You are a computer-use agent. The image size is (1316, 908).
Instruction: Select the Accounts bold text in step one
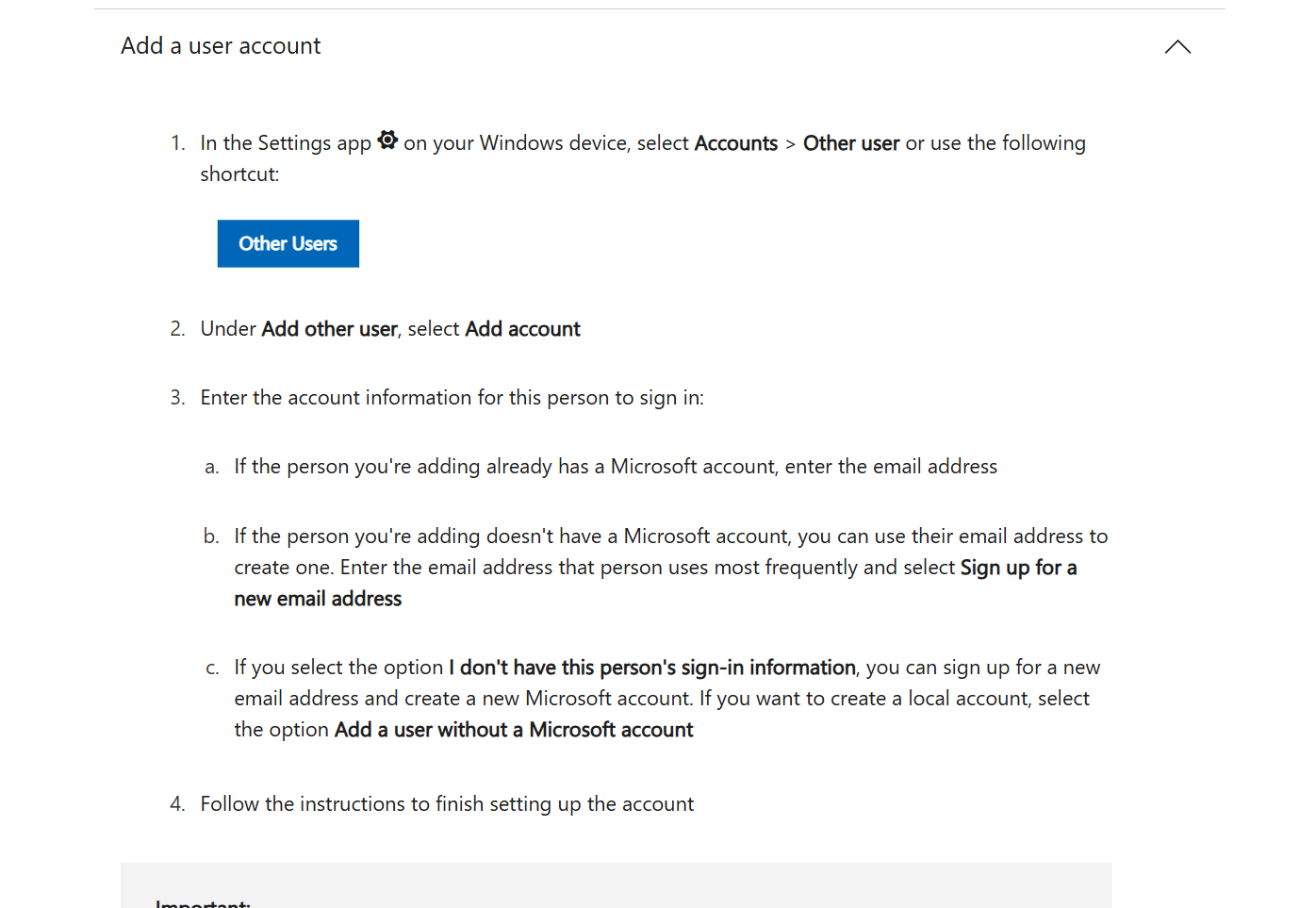point(735,143)
